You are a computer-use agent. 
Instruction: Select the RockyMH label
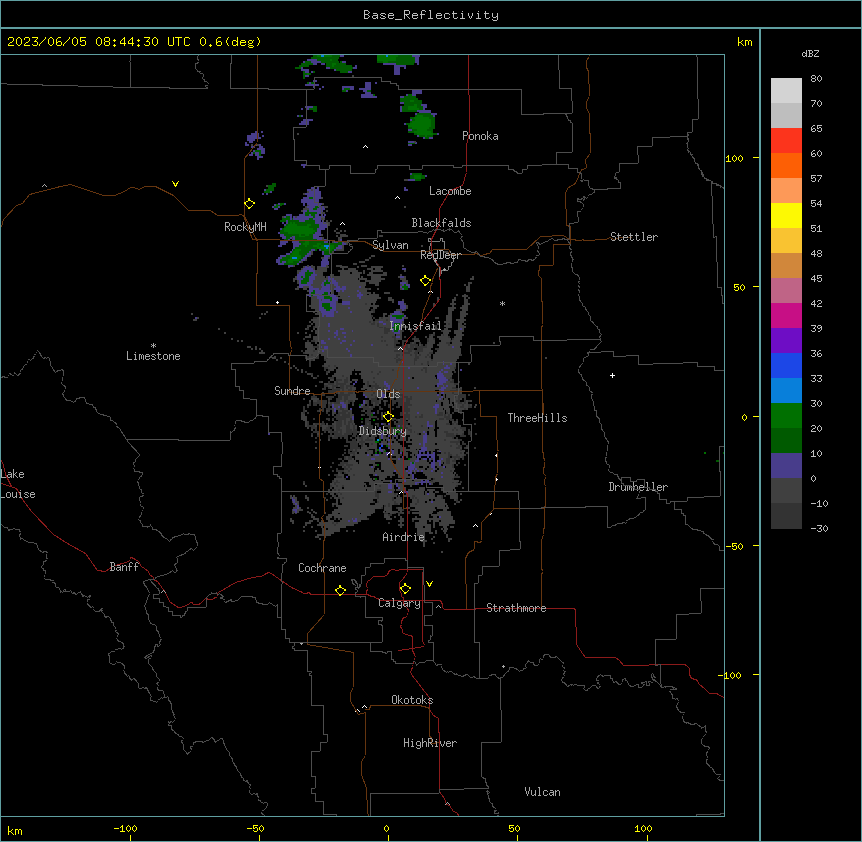click(245, 227)
